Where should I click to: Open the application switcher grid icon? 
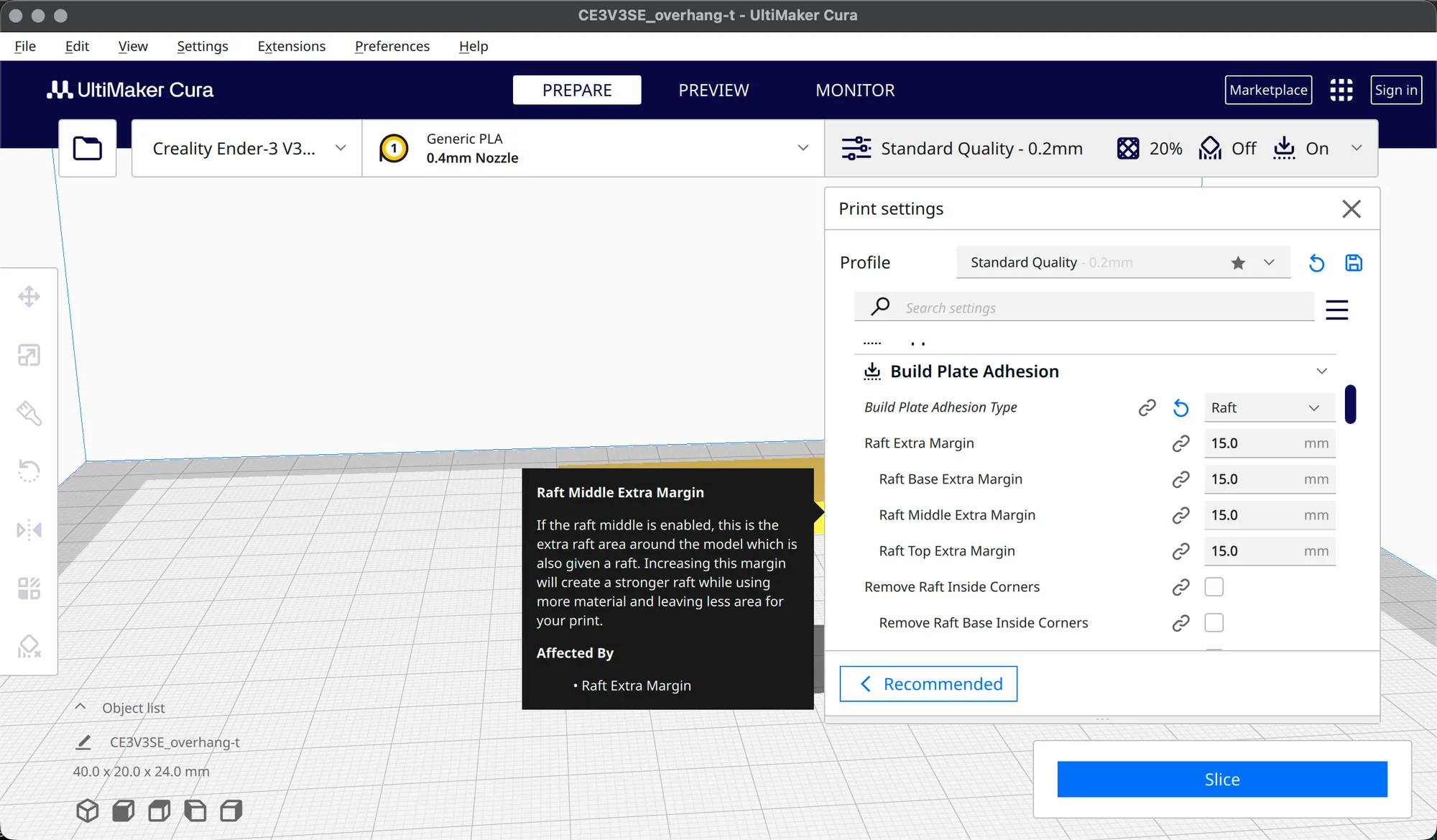click(x=1341, y=90)
